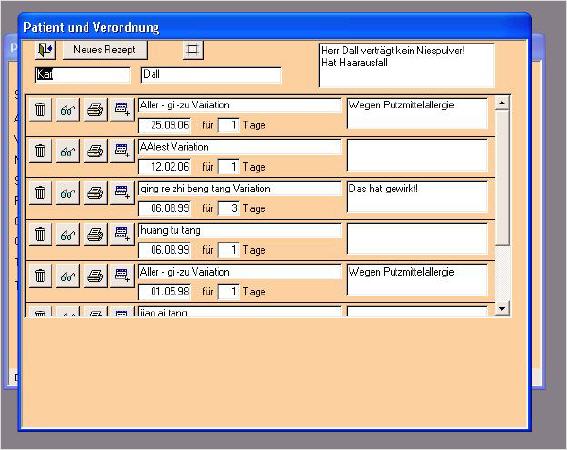The image size is (567, 450).
Task: View the AAtest Variation prescription with glasses icon
Action: pyautogui.click(x=68, y=150)
